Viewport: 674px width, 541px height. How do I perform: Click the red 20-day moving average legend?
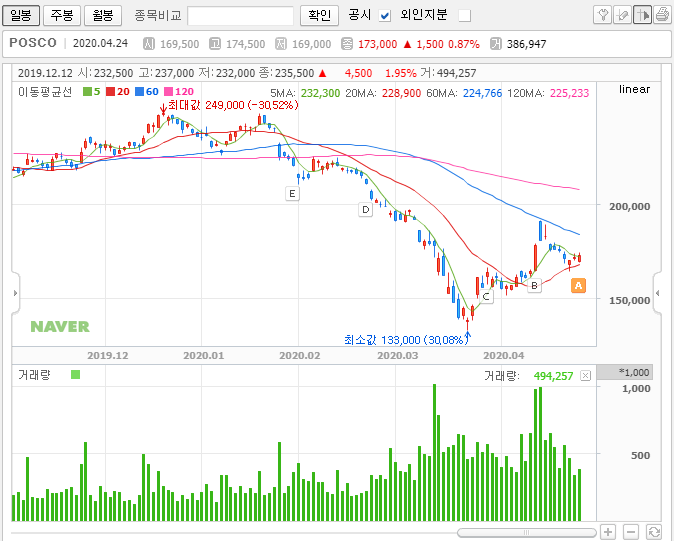tap(118, 92)
